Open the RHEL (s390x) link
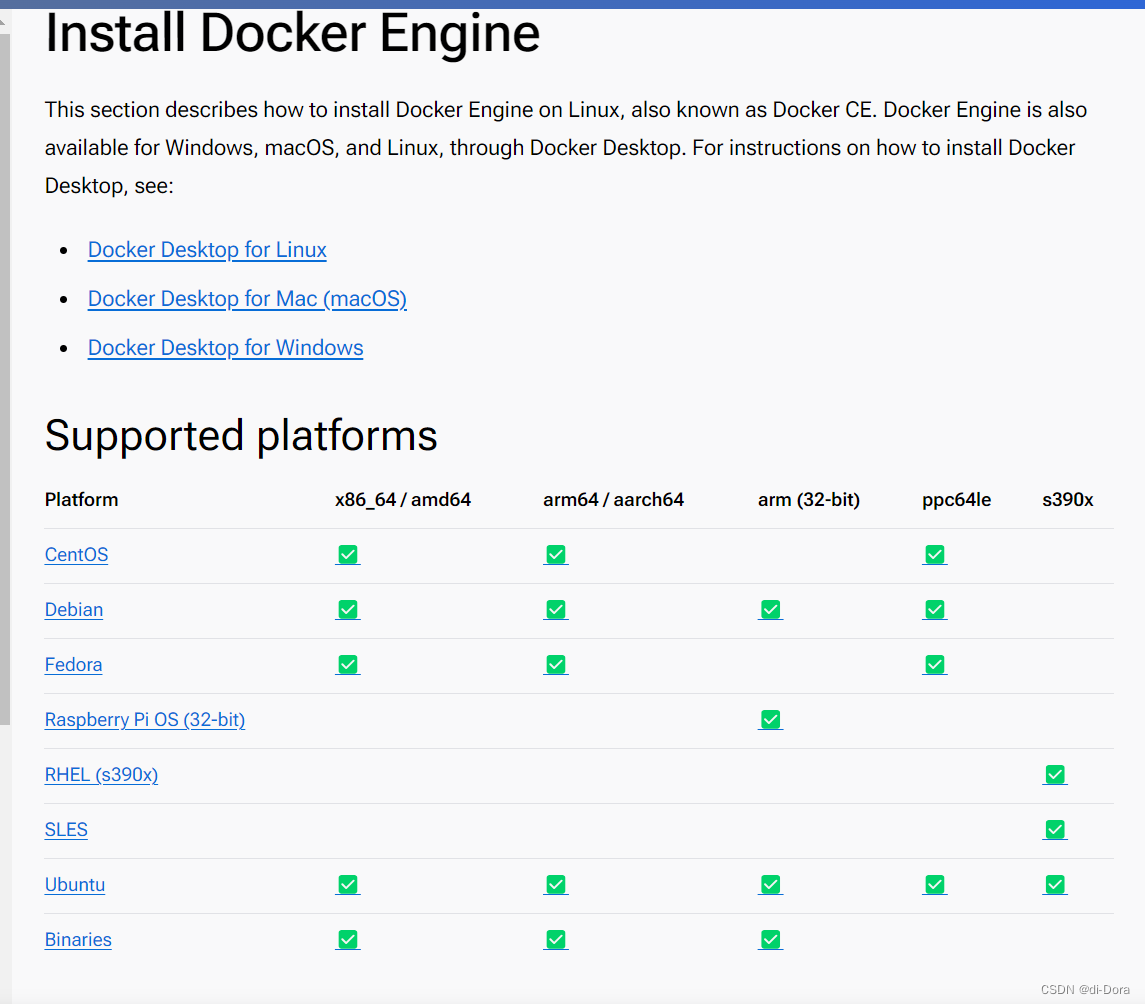Screen dimensions: 1145x1004 click(101, 775)
